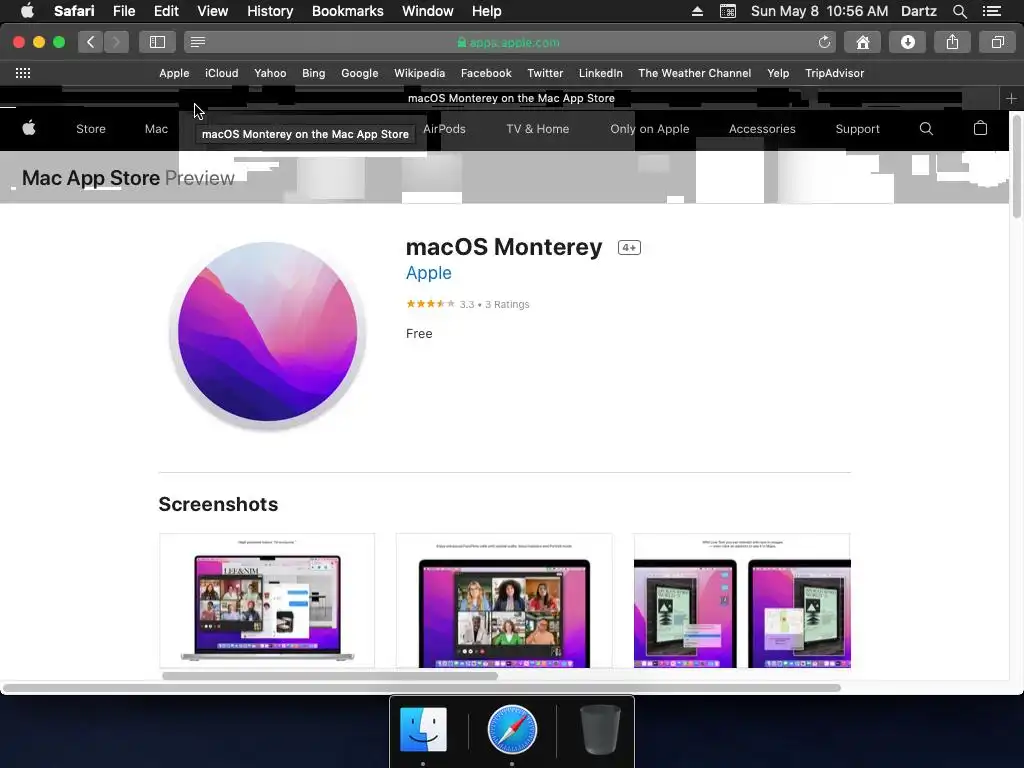Open the File menu
Image resolution: width=1024 pixels, height=768 pixels.
pos(124,11)
